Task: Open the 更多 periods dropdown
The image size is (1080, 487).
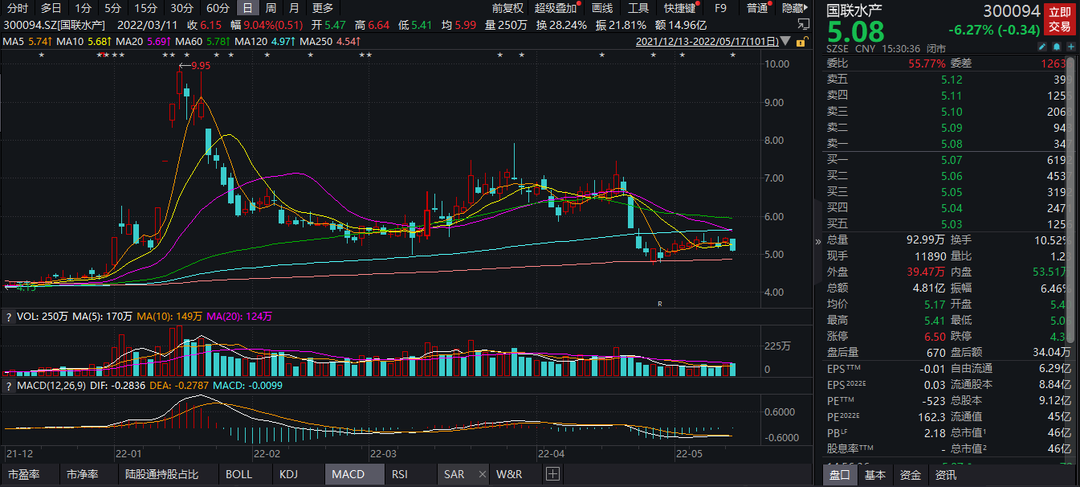Action: tap(323, 8)
